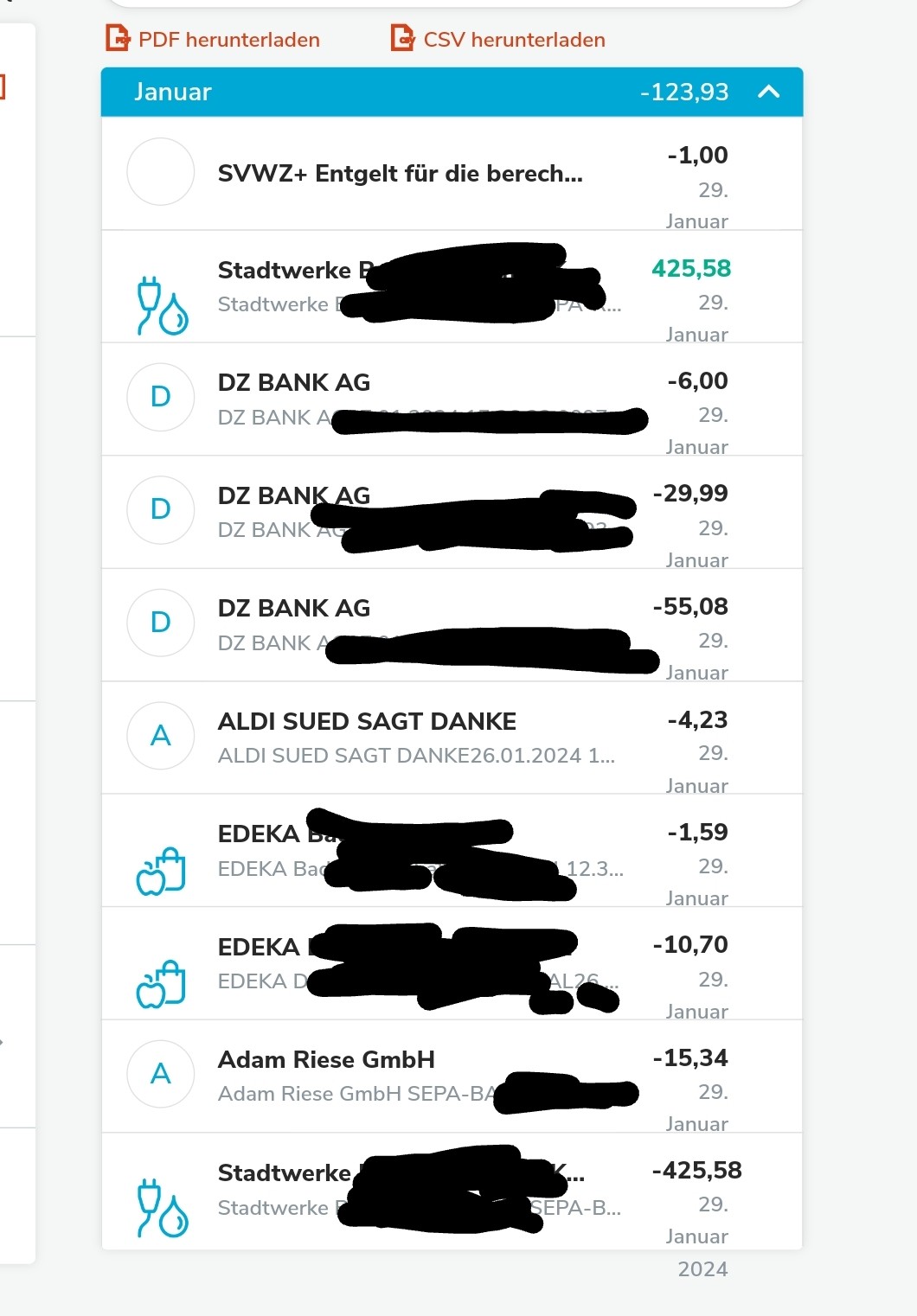Click the utilities icon beside the -425,58 Stadtwerke debit
917x1316 pixels.
pyautogui.click(x=162, y=1207)
